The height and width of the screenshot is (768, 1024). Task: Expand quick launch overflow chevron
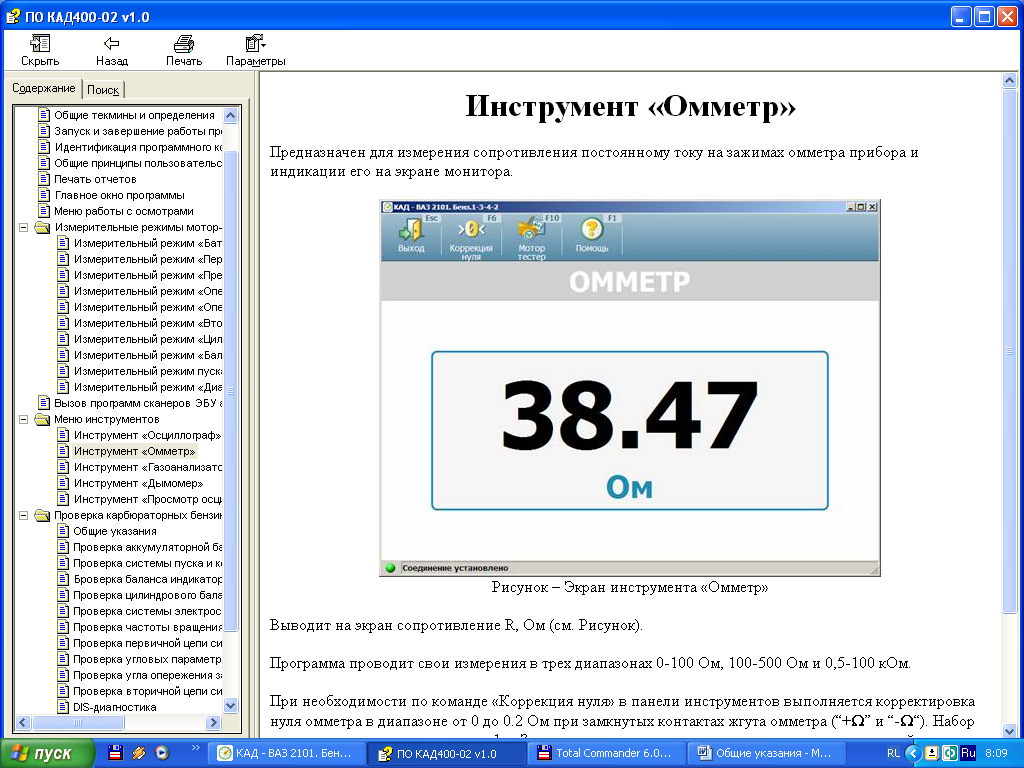tap(195, 748)
